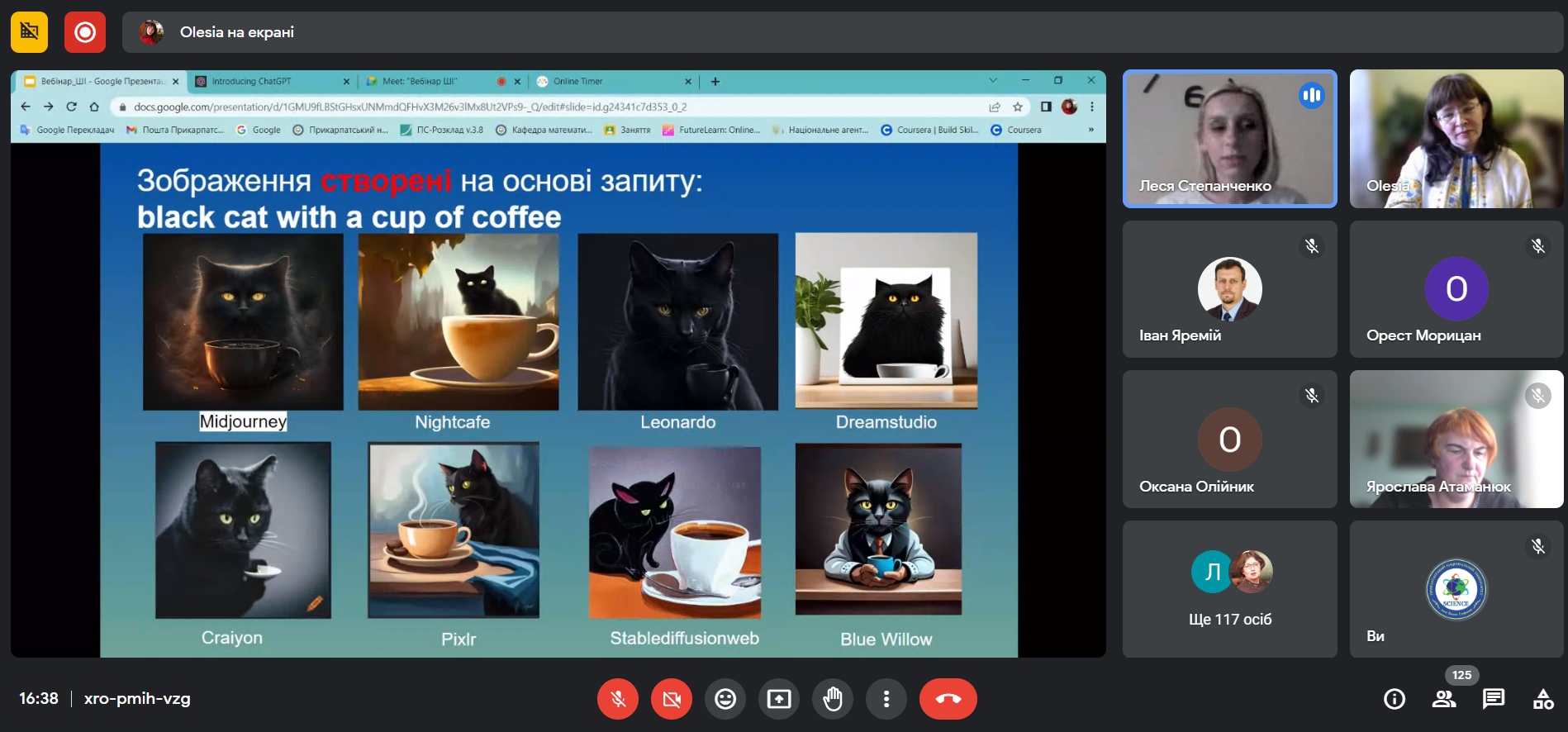The image size is (1568, 732).
Task: Select the Леся Степанченко video tile
Action: pyautogui.click(x=1229, y=139)
